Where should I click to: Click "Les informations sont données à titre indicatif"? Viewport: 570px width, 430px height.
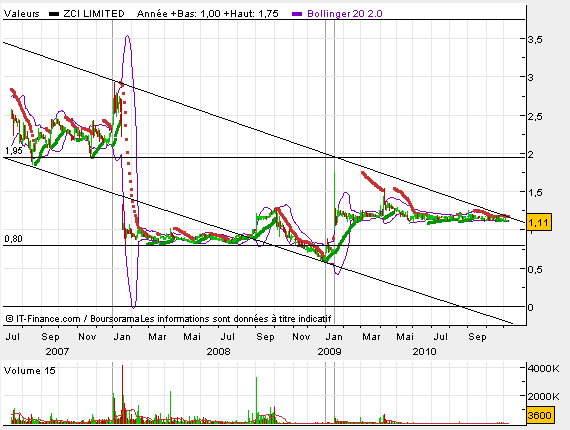point(236,319)
